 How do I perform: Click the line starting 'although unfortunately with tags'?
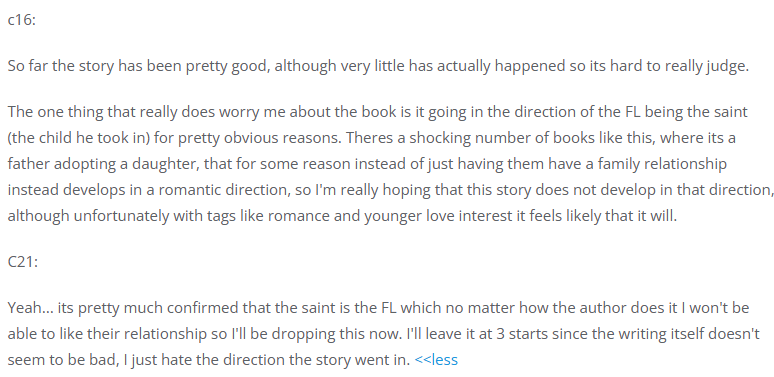click(342, 216)
